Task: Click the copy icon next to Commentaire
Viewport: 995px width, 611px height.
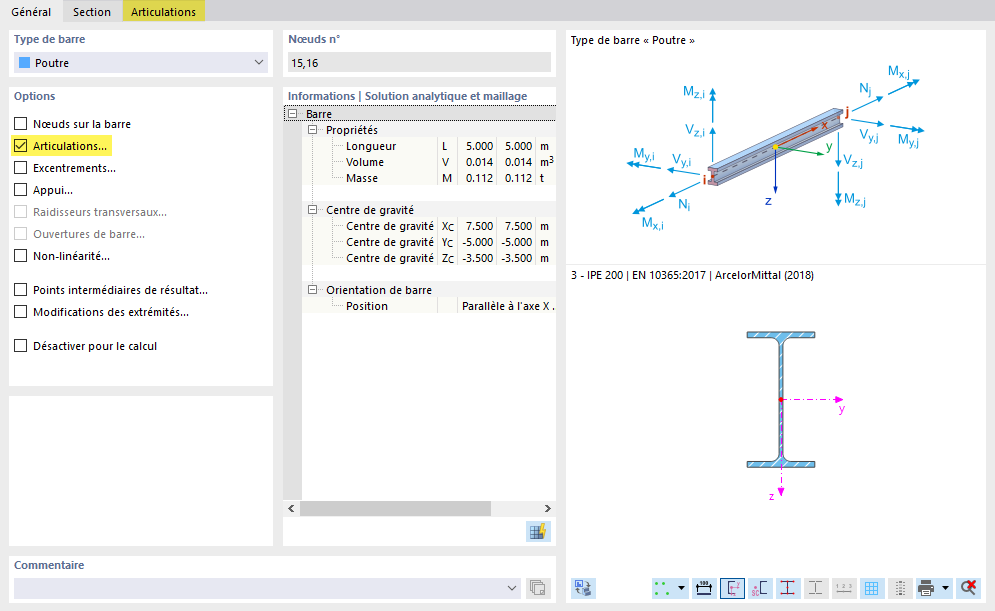Action: 537,588
